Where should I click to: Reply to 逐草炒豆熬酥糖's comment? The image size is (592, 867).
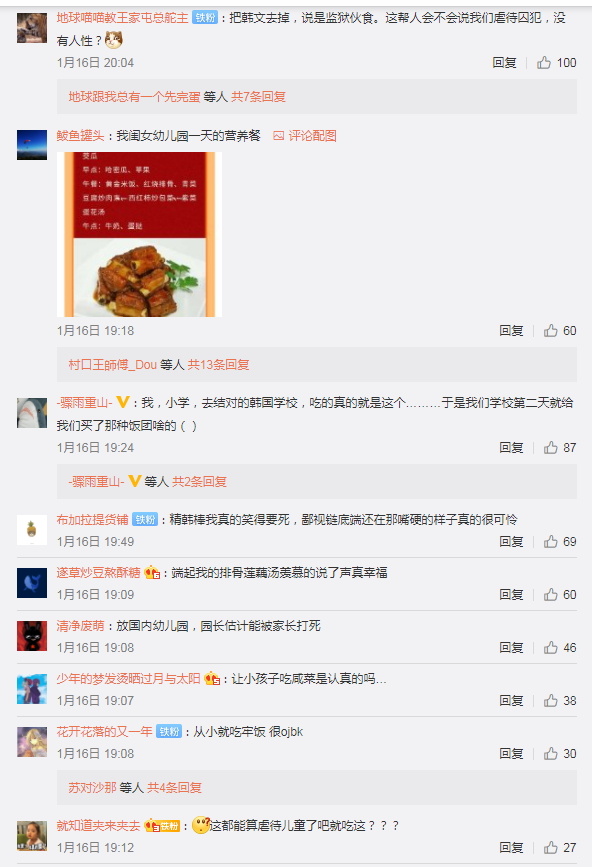pyautogui.click(x=511, y=594)
